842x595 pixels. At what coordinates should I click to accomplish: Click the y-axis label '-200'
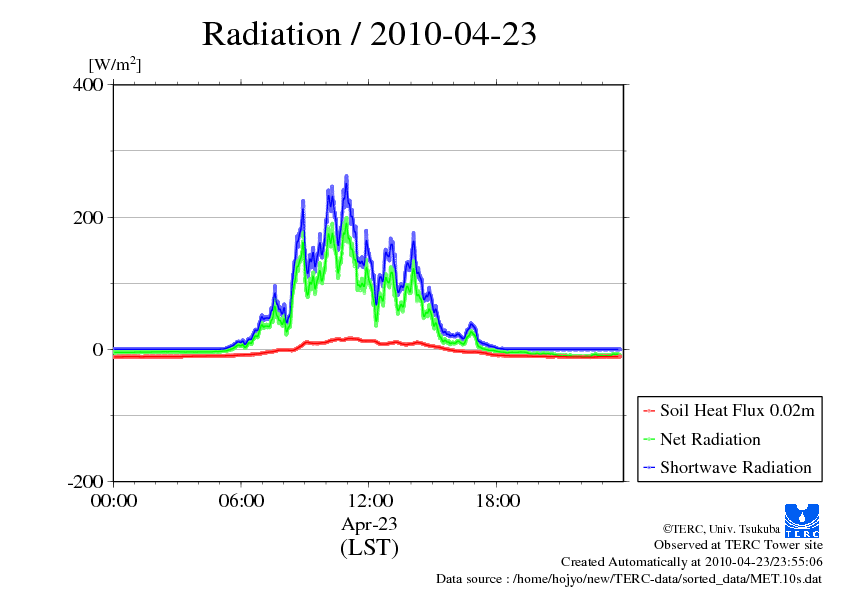85,482
